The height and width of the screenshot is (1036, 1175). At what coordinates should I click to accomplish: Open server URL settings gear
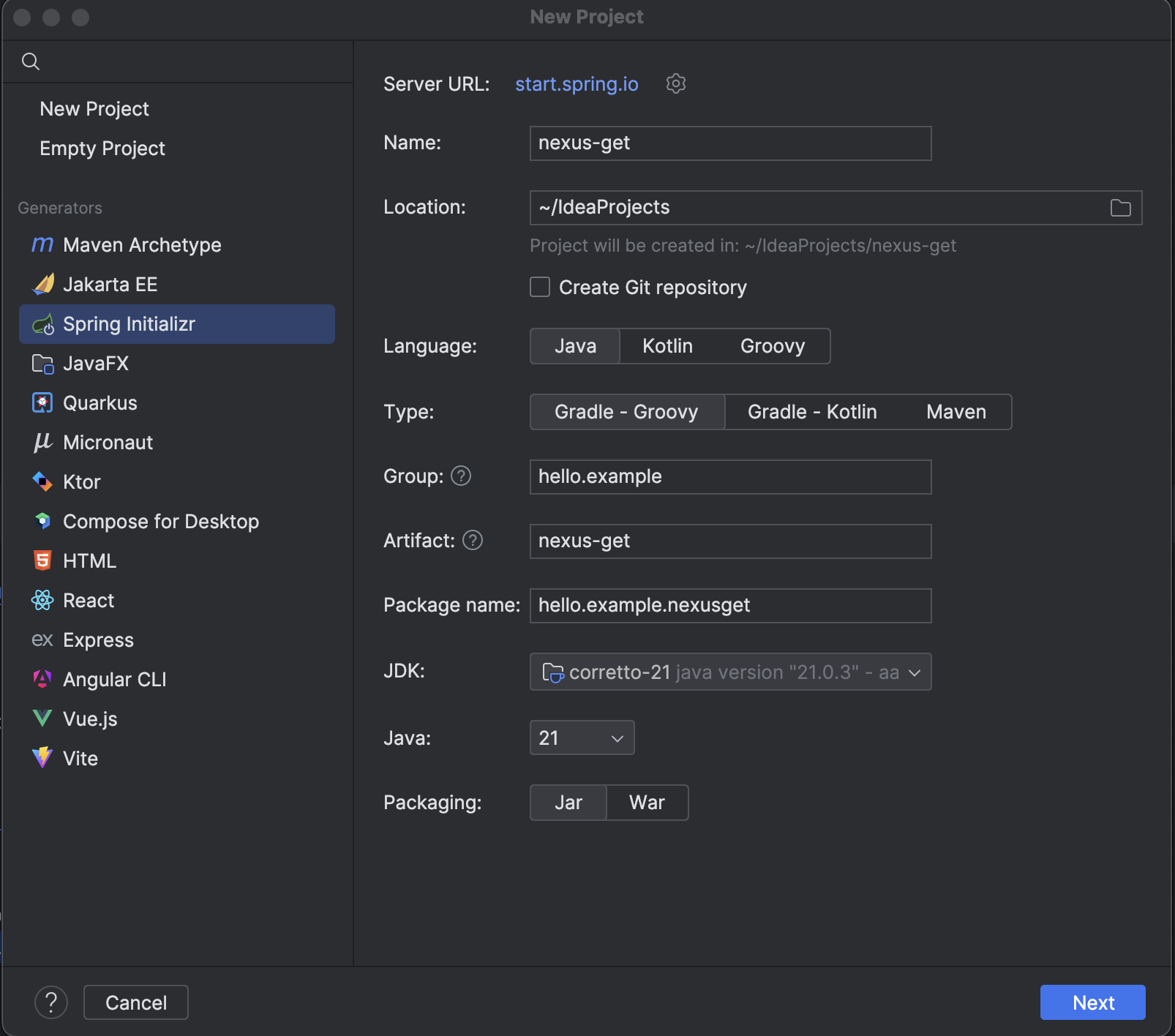point(676,83)
